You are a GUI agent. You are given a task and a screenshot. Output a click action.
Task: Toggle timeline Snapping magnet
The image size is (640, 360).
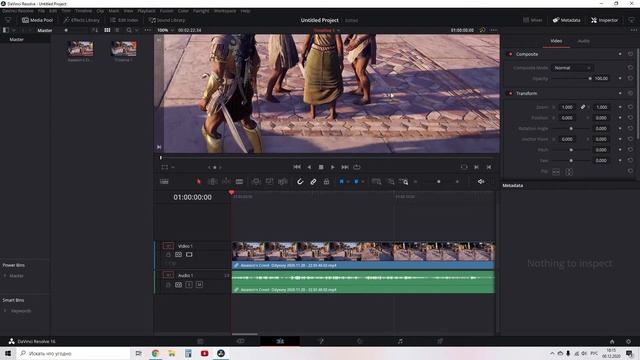coord(300,182)
